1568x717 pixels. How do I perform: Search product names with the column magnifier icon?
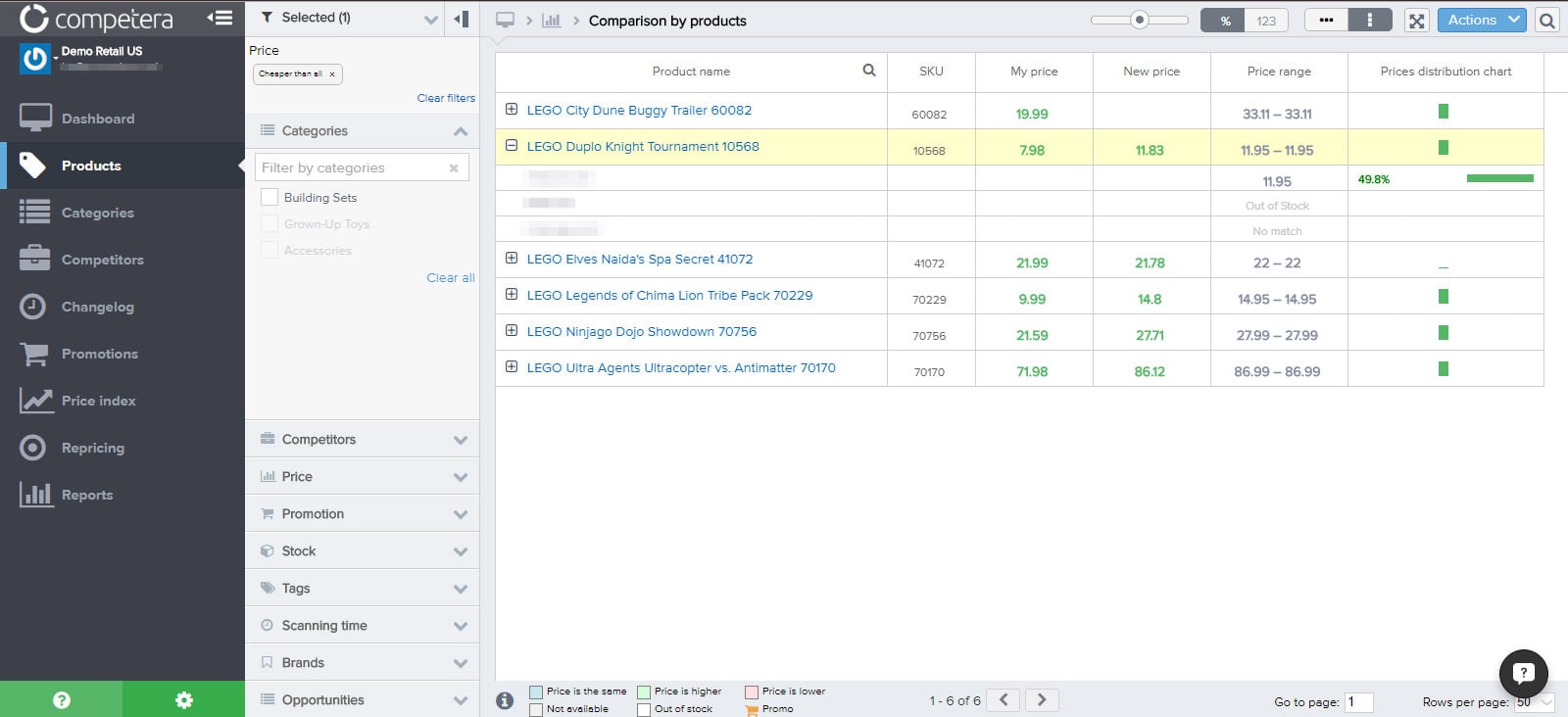[869, 71]
